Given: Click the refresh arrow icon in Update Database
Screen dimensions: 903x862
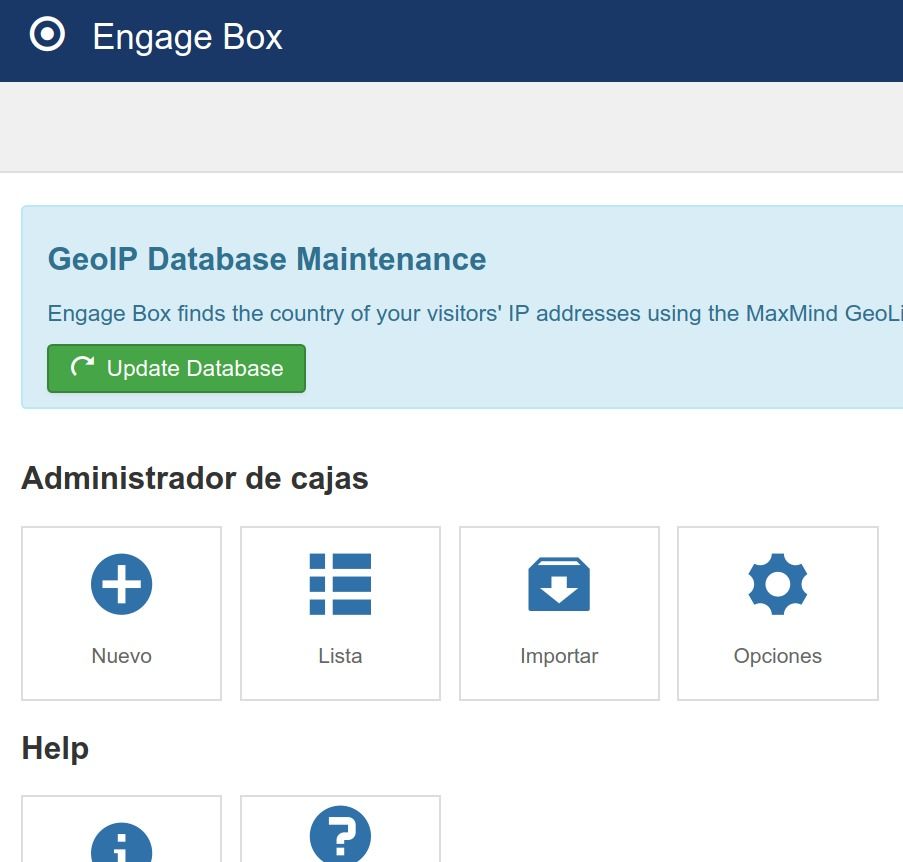Looking at the screenshot, I should [82, 366].
